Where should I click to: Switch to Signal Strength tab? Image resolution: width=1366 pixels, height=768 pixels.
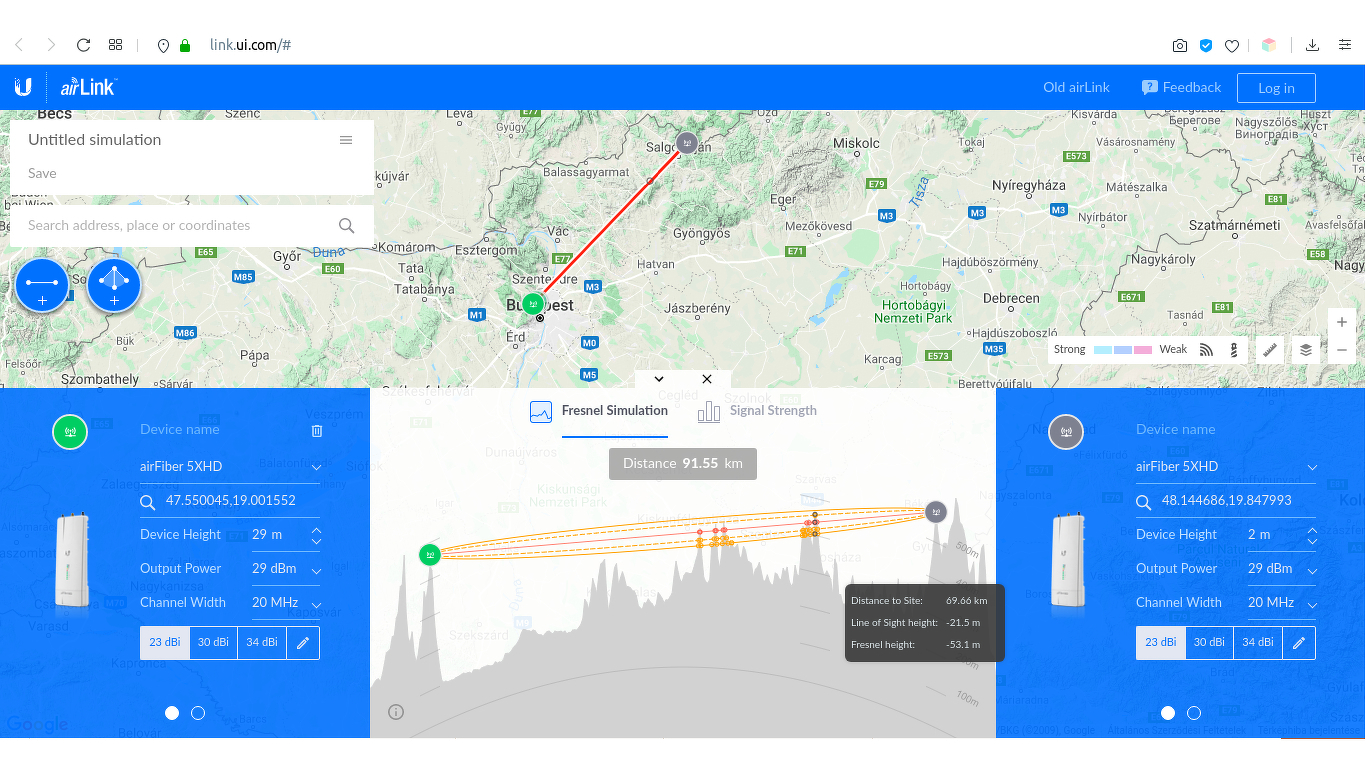click(757, 411)
